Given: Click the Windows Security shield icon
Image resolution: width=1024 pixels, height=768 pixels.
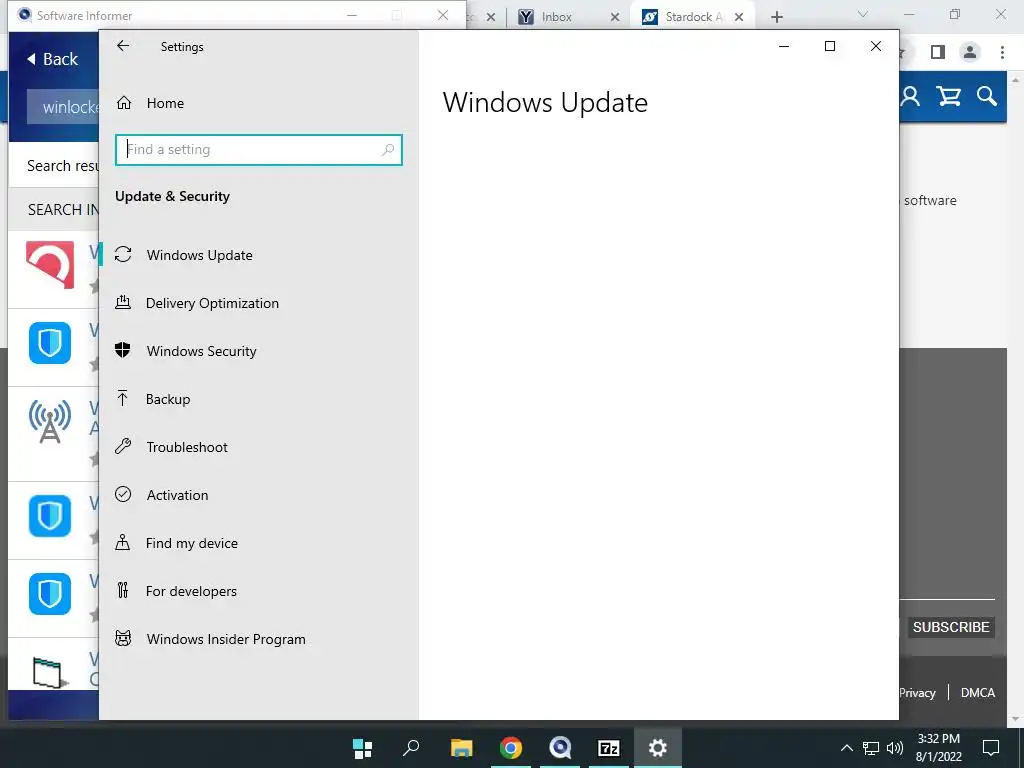Looking at the screenshot, I should tap(123, 350).
